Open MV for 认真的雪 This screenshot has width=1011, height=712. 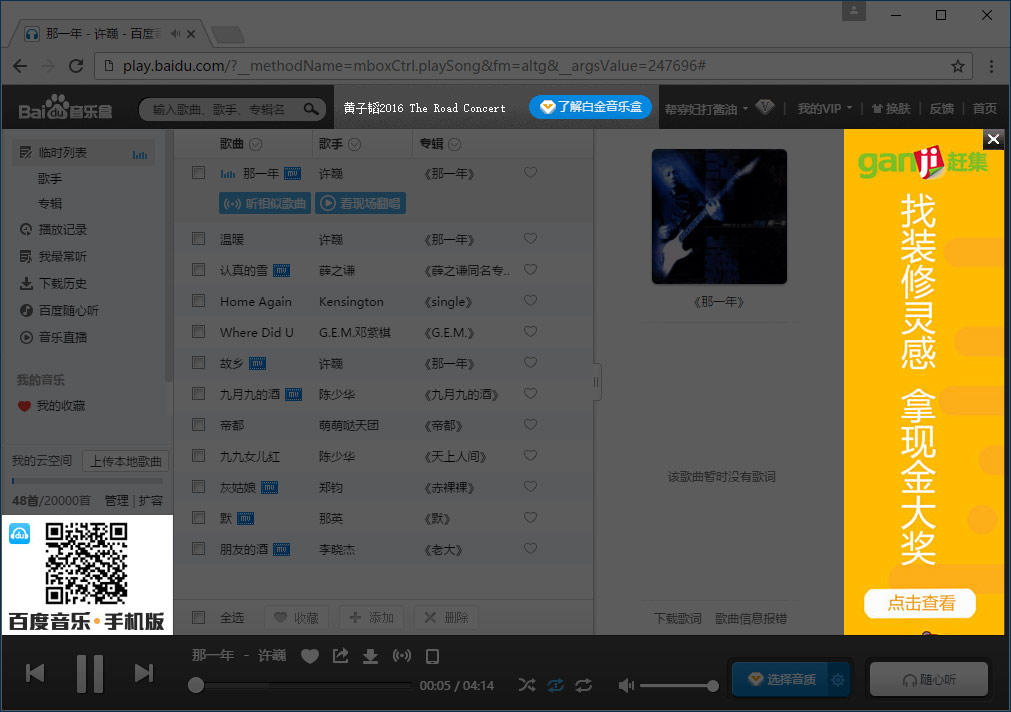click(x=281, y=270)
